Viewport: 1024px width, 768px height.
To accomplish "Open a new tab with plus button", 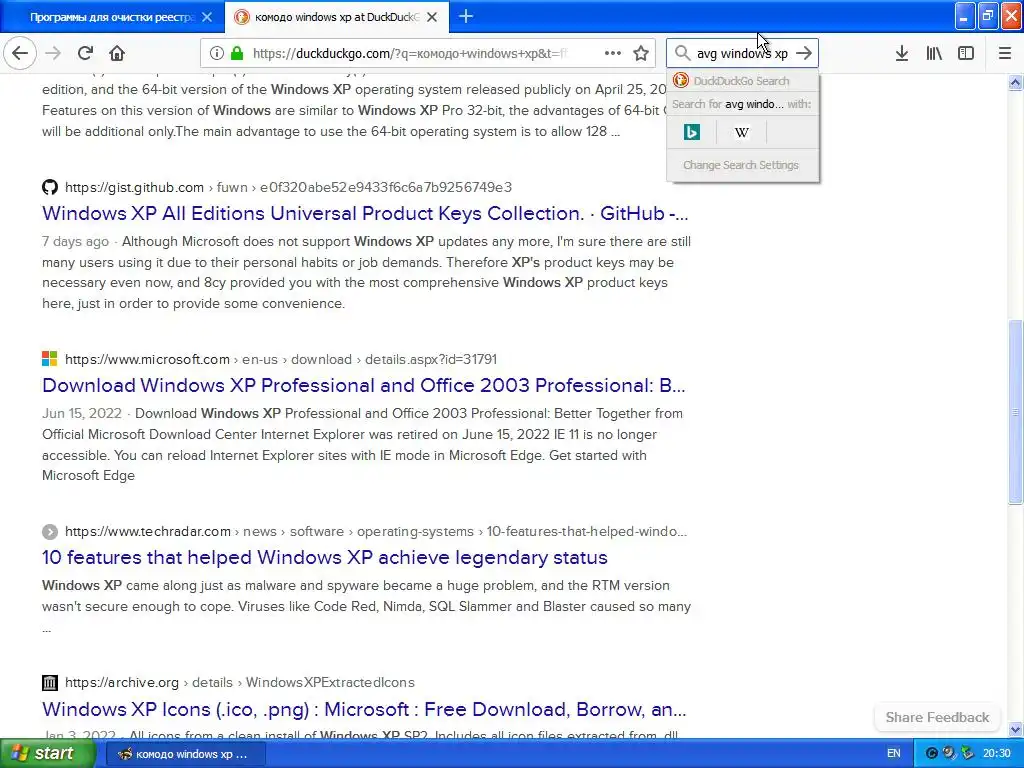I will (466, 16).
